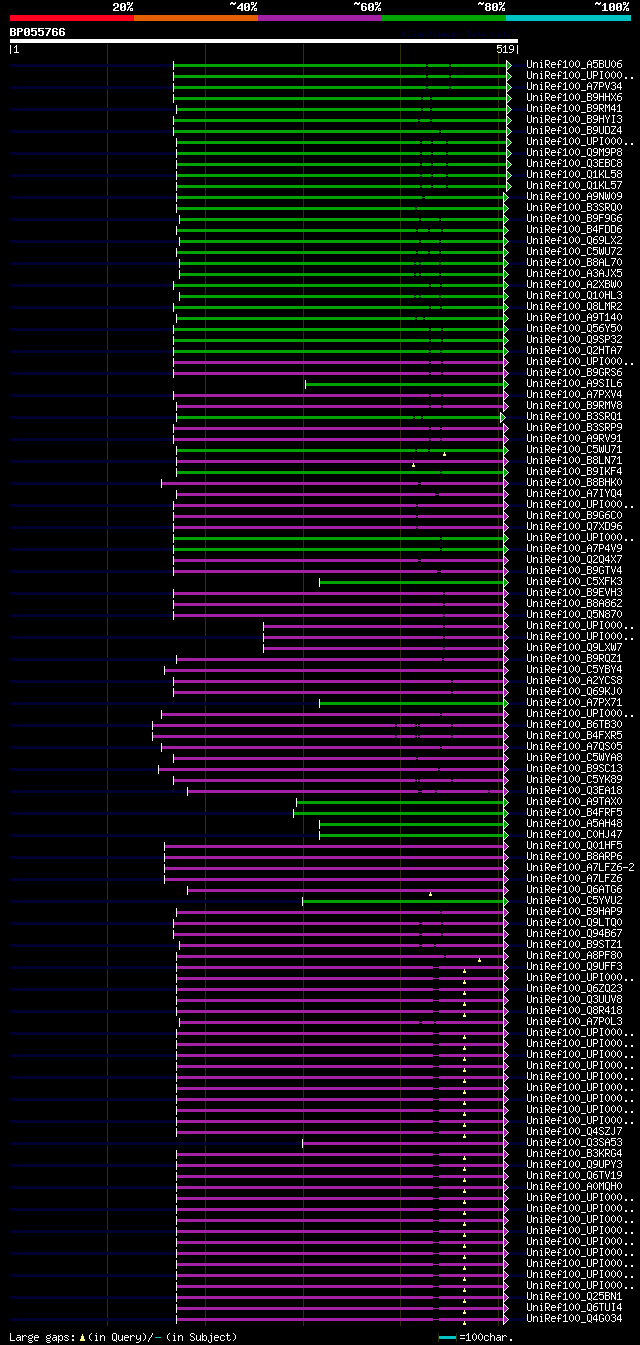The width and height of the screenshot is (640, 1345).
Task: Open hit UniRef100_Q9LXW7
Action: [574, 647]
